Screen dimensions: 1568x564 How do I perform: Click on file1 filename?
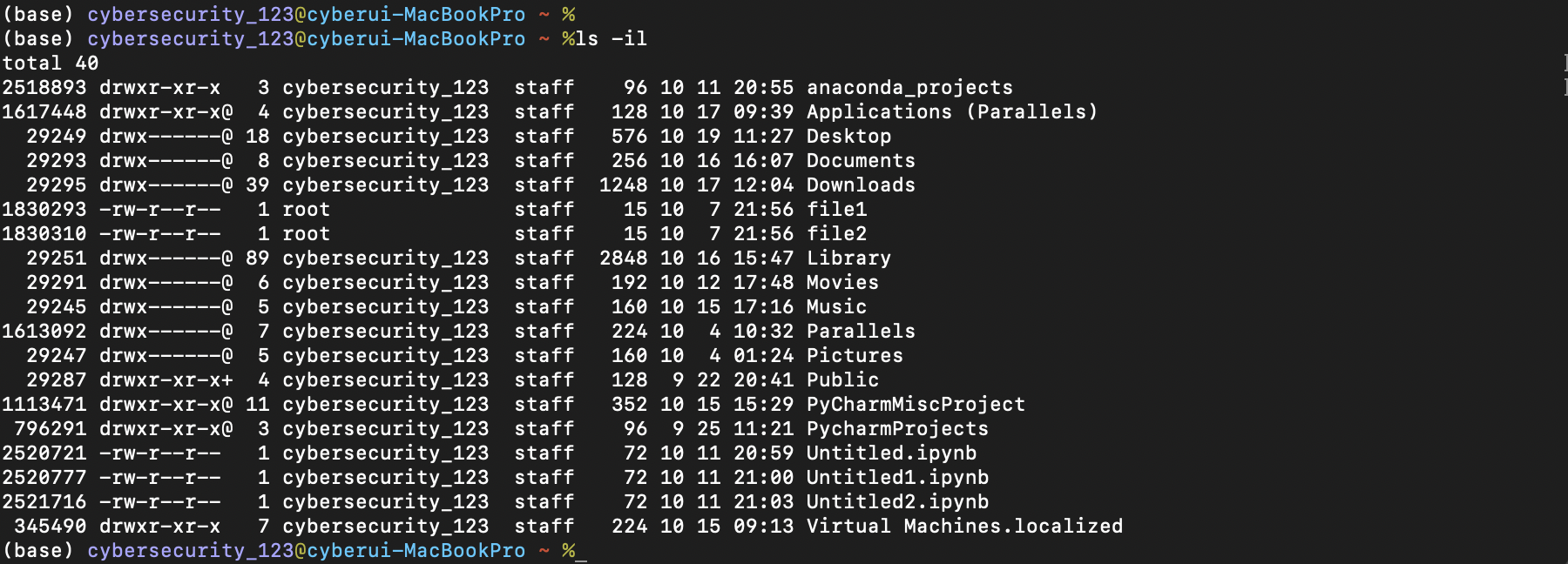pos(836,210)
